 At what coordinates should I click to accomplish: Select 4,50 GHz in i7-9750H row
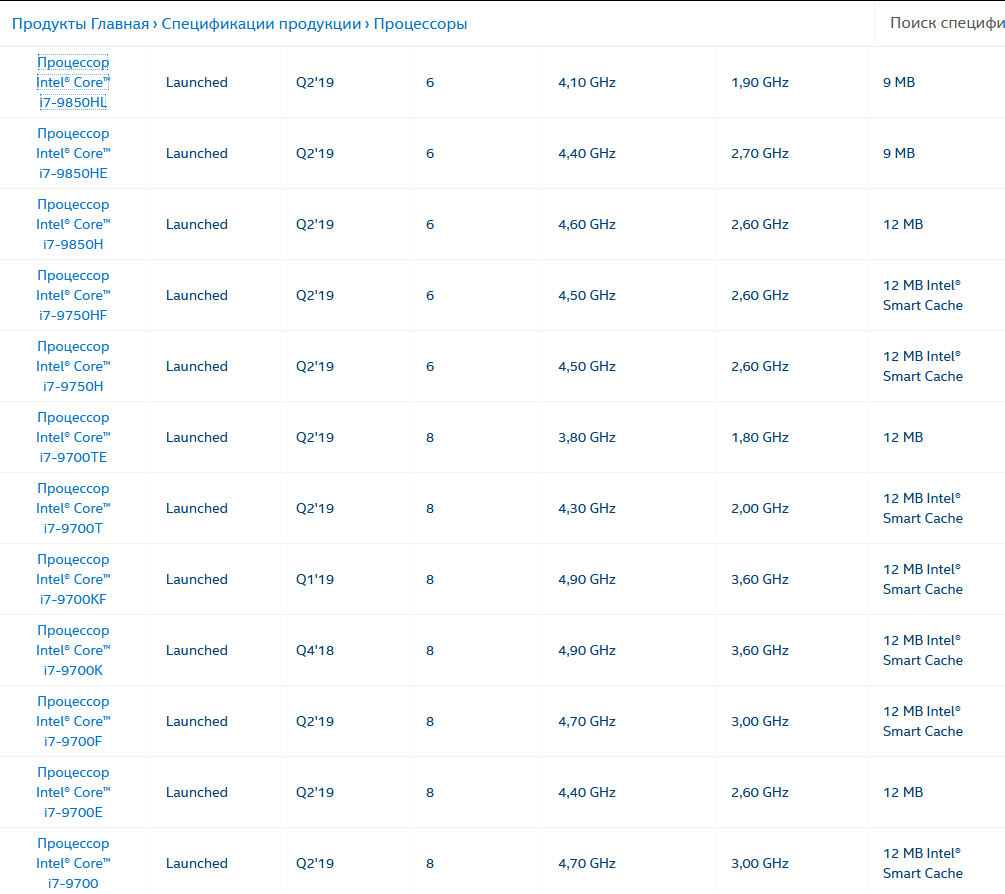[x=587, y=367]
